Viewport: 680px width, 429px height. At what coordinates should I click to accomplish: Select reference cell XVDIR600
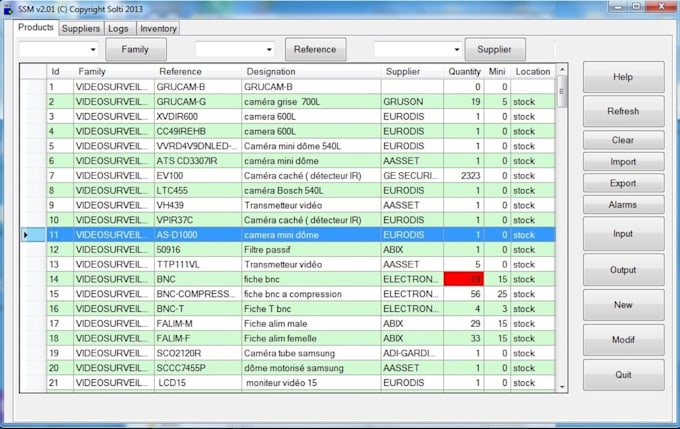(x=198, y=117)
